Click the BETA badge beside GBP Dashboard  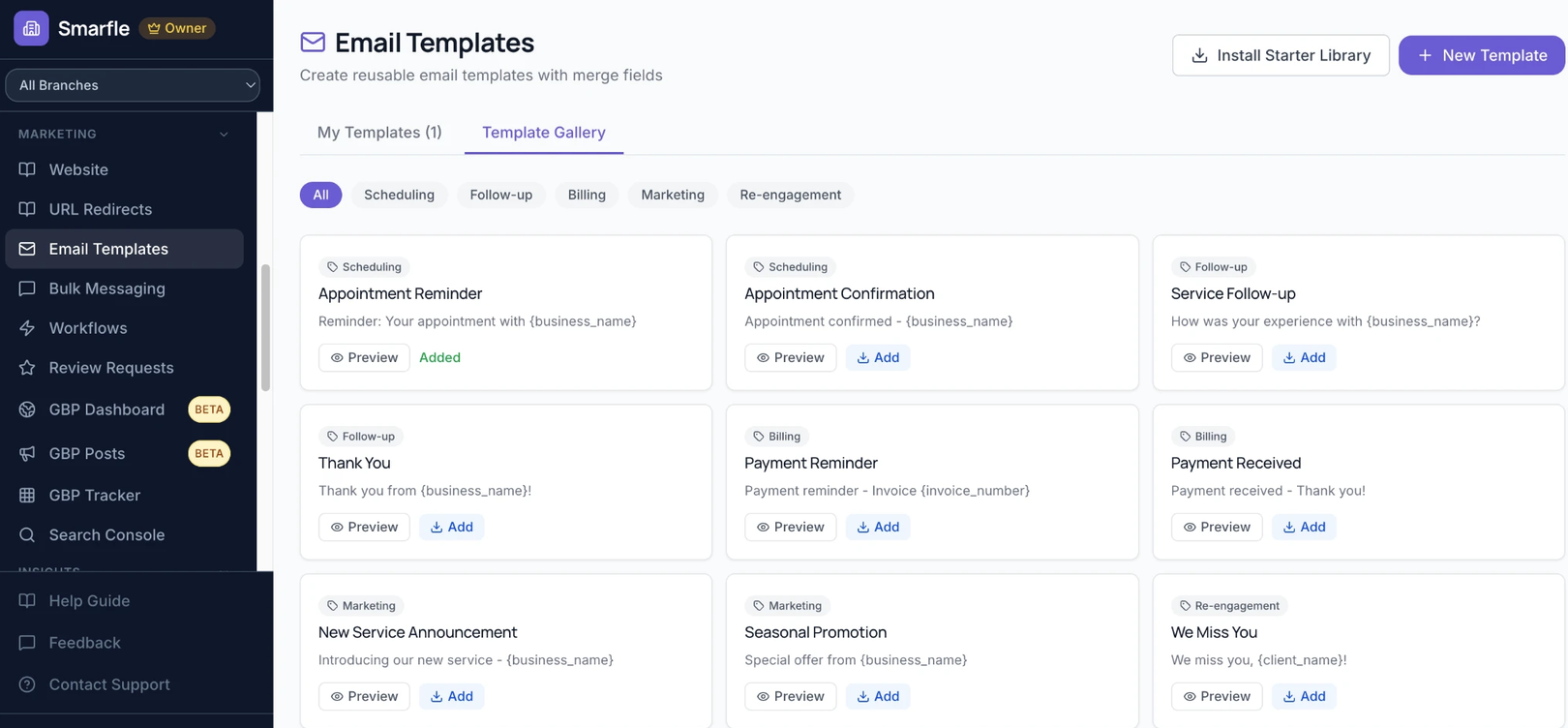[x=209, y=409]
